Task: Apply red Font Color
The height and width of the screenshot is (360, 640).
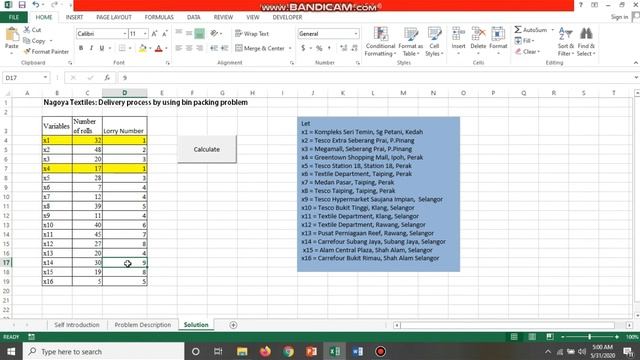Action: (159, 48)
